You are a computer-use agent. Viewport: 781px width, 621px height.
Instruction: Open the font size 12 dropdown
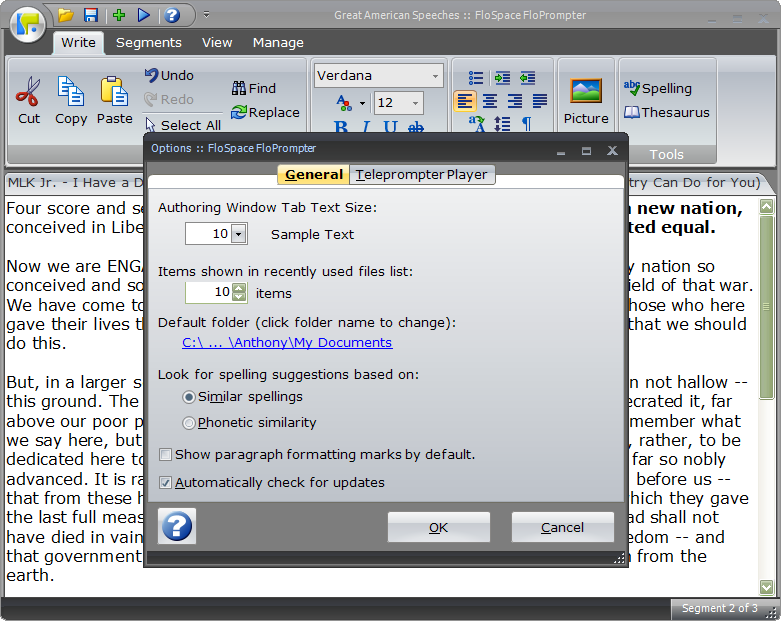pyautogui.click(x=415, y=103)
